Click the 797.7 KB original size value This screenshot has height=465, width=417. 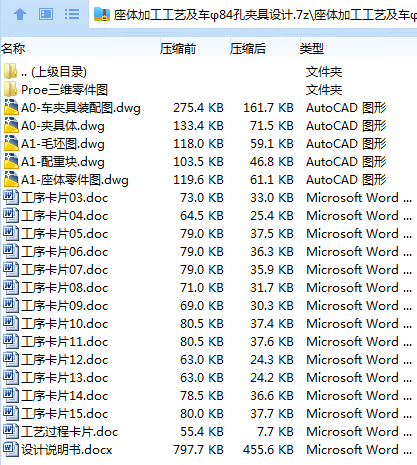(x=198, y=450)
